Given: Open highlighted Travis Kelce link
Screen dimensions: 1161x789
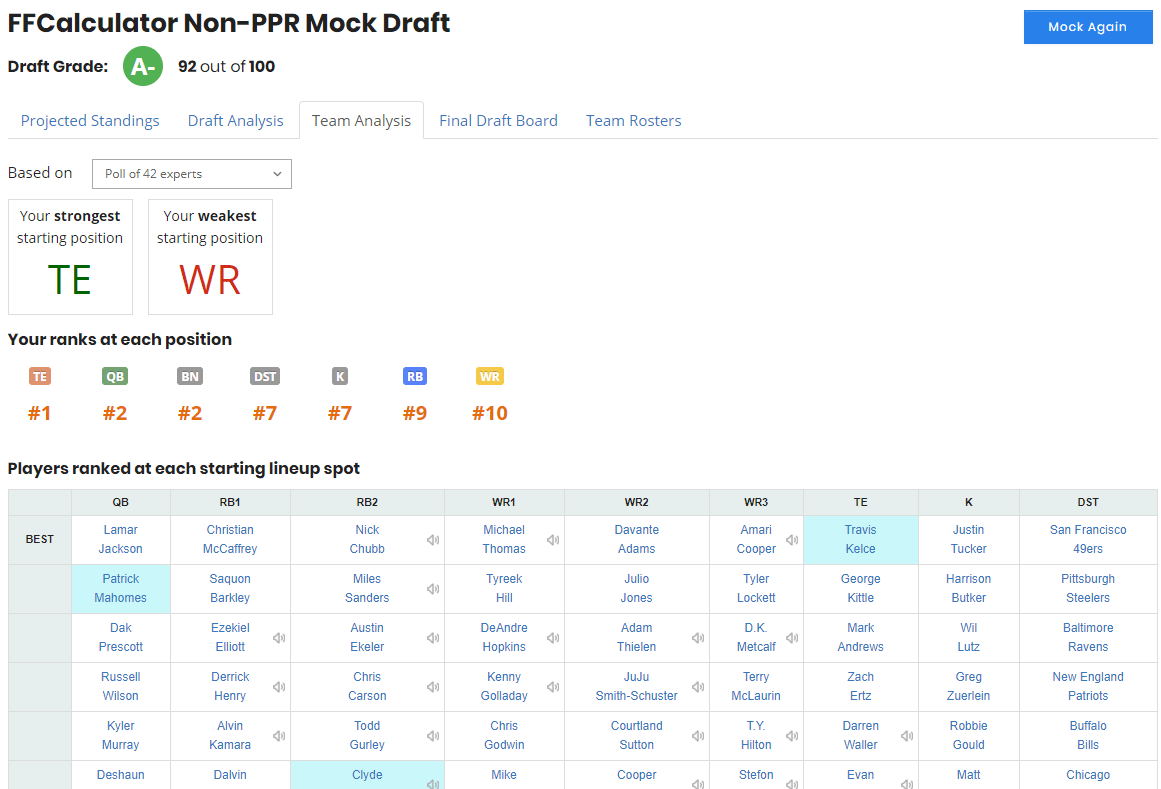Looking at the screenshot, I should (x=860, y=540).
